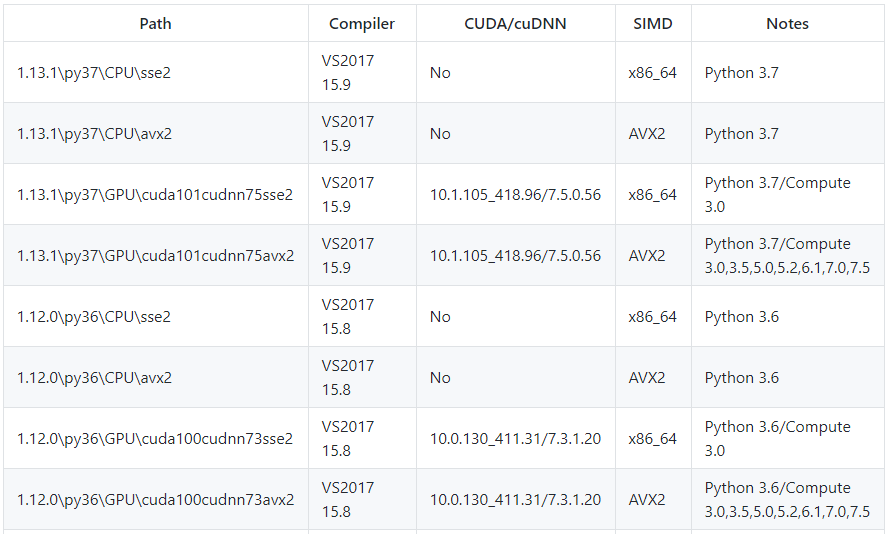This screenshot has height=534, width=889.
Task: Click CUDA version in the cuda101cudnn75sse2 row
Action: click(515, 195)
